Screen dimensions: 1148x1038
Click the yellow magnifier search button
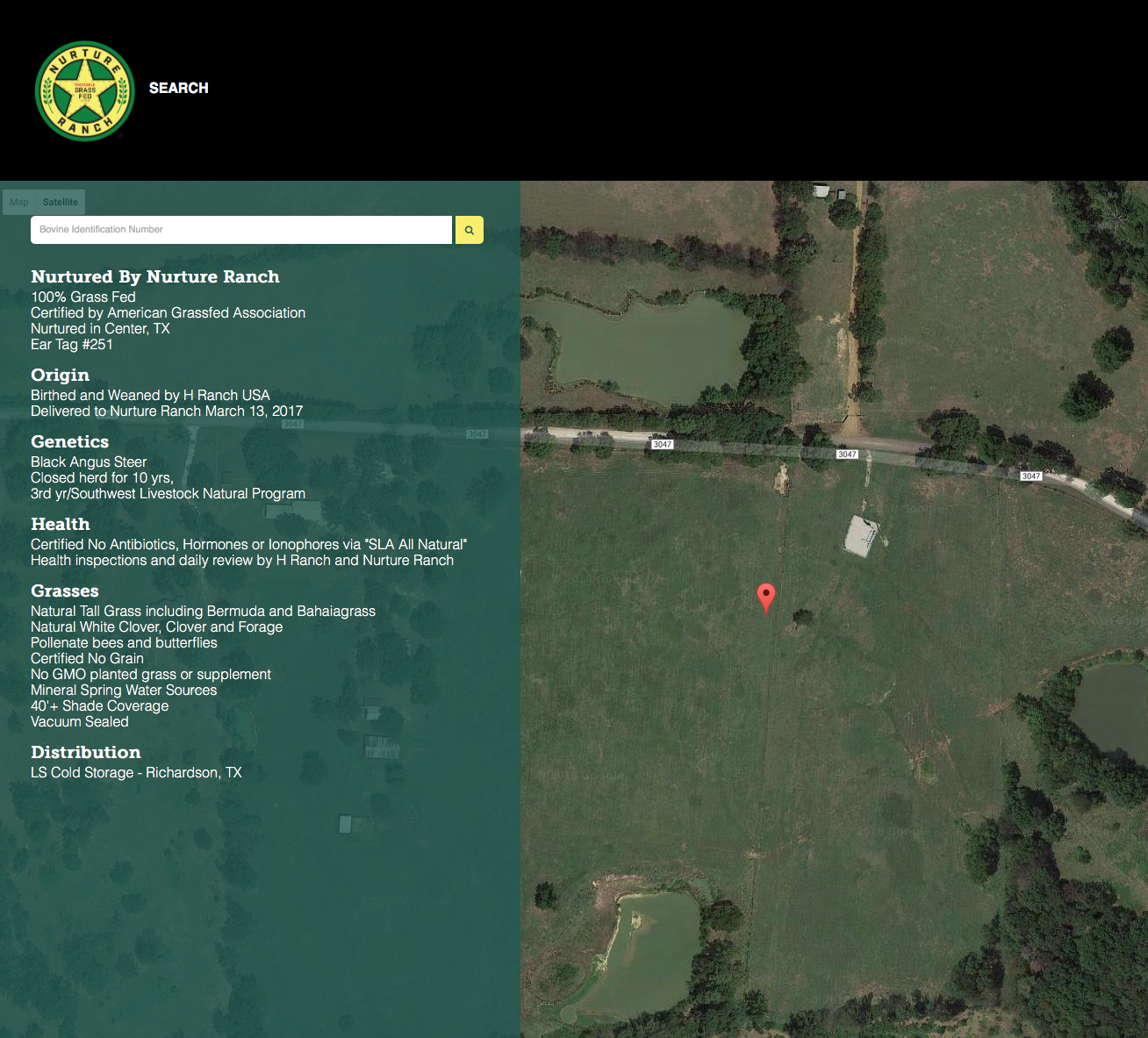coord(470,230)
